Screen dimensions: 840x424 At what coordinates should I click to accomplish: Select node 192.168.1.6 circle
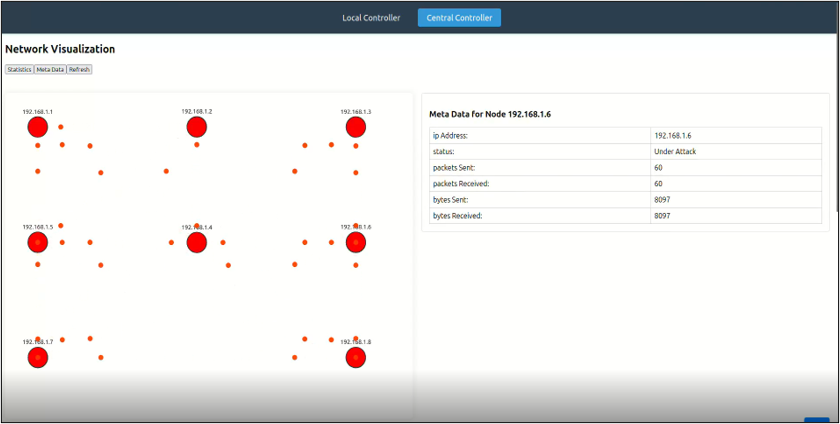[x=356, y=242]
